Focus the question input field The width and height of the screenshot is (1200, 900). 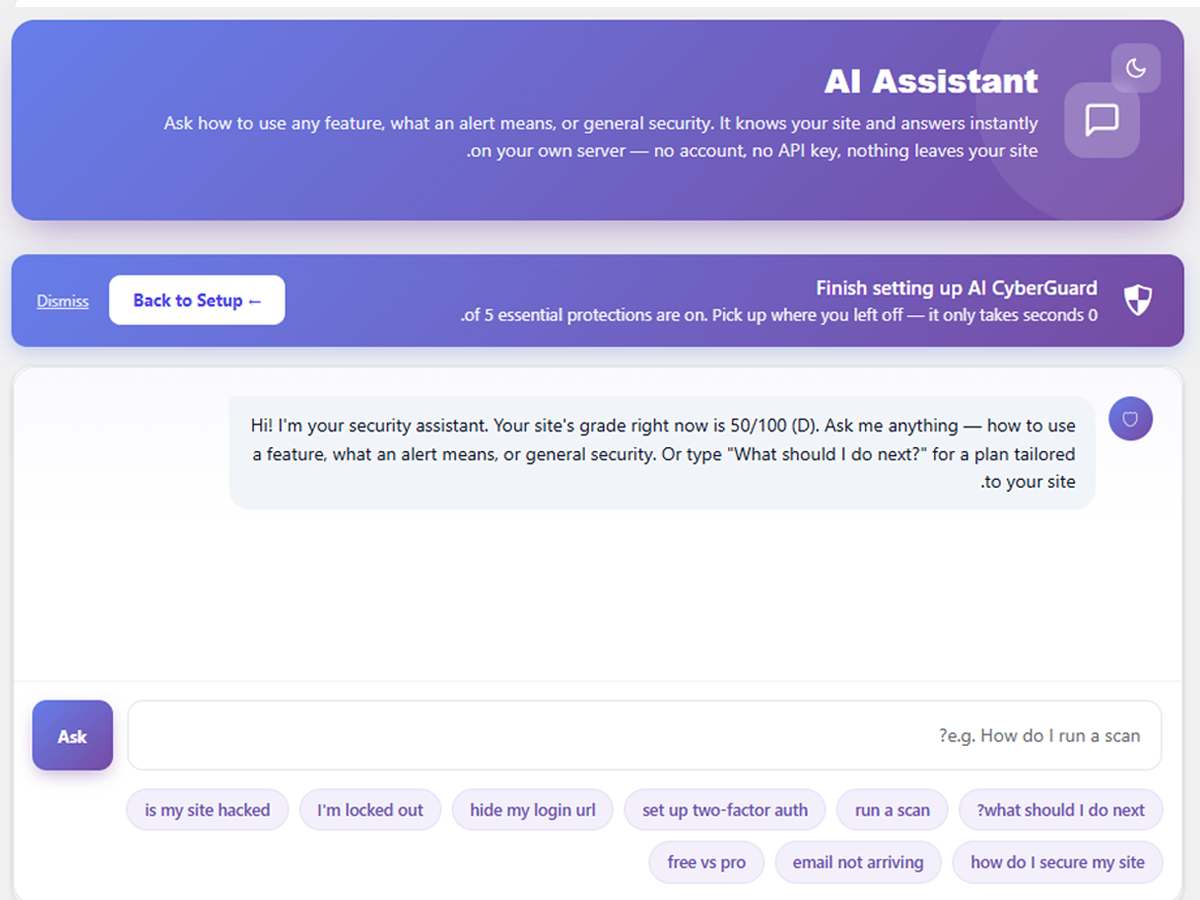click(645, 736)
